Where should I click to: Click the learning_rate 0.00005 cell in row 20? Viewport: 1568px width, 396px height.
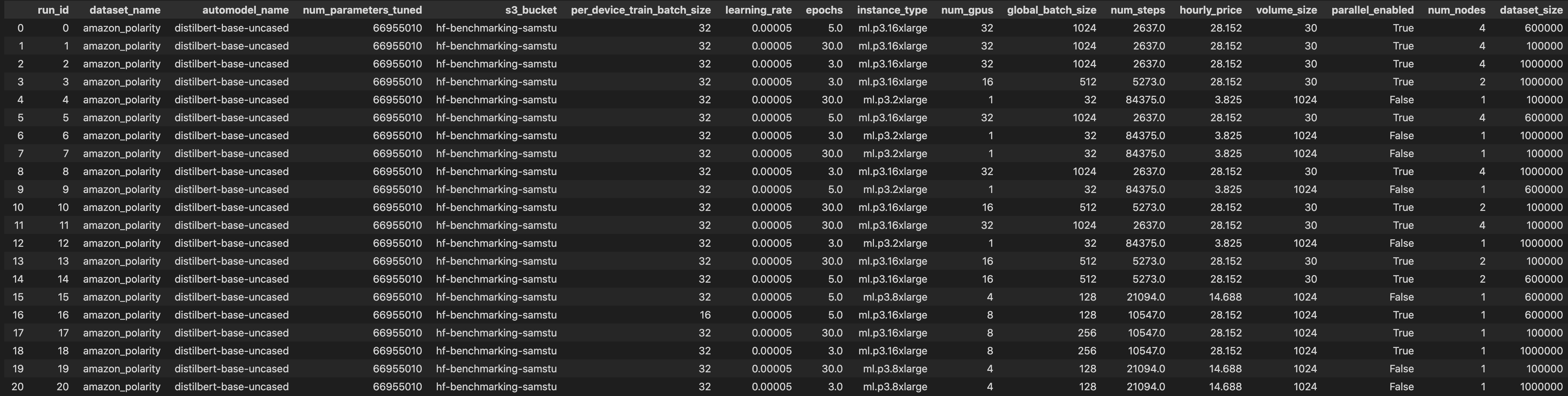[x=772, y=387]
